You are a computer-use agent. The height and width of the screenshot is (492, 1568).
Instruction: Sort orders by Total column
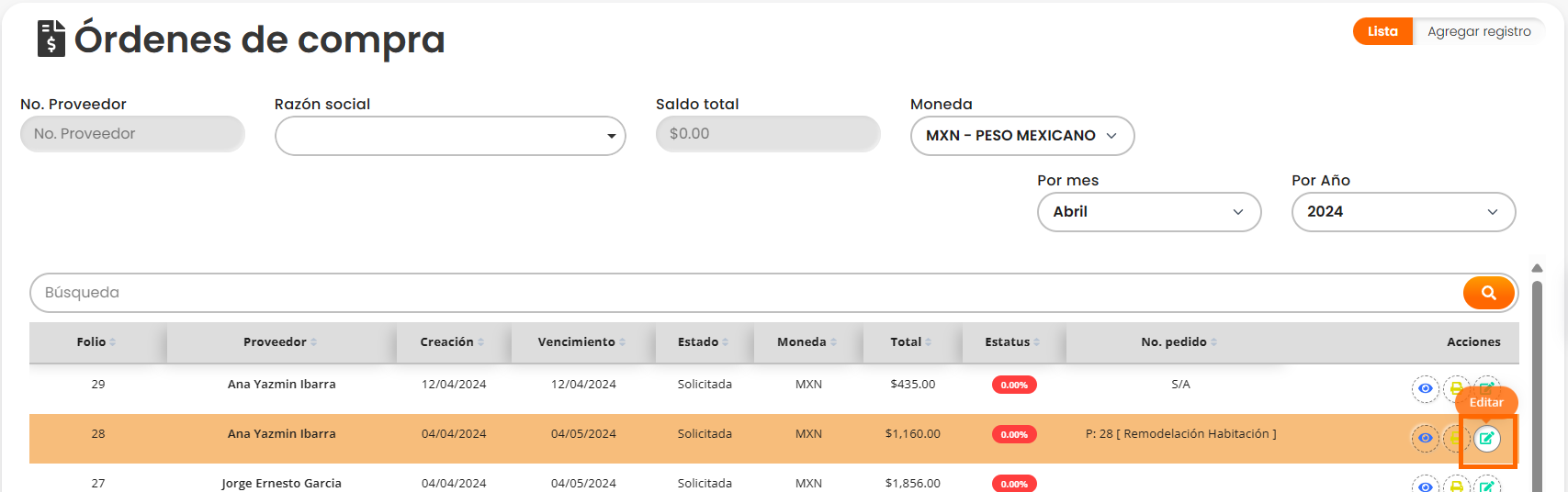[x=910, y=342]
